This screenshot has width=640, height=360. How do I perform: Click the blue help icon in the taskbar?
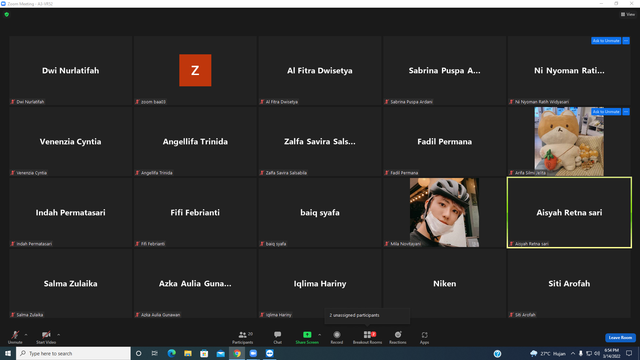497,354
